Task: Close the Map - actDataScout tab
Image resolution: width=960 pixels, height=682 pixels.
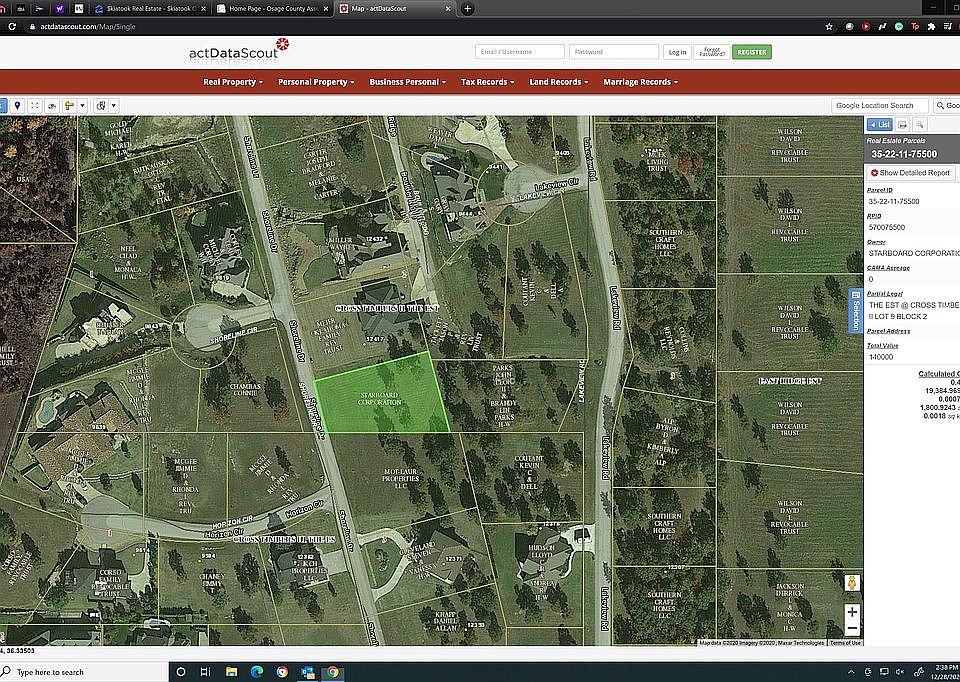Action: tap(448, 9)
